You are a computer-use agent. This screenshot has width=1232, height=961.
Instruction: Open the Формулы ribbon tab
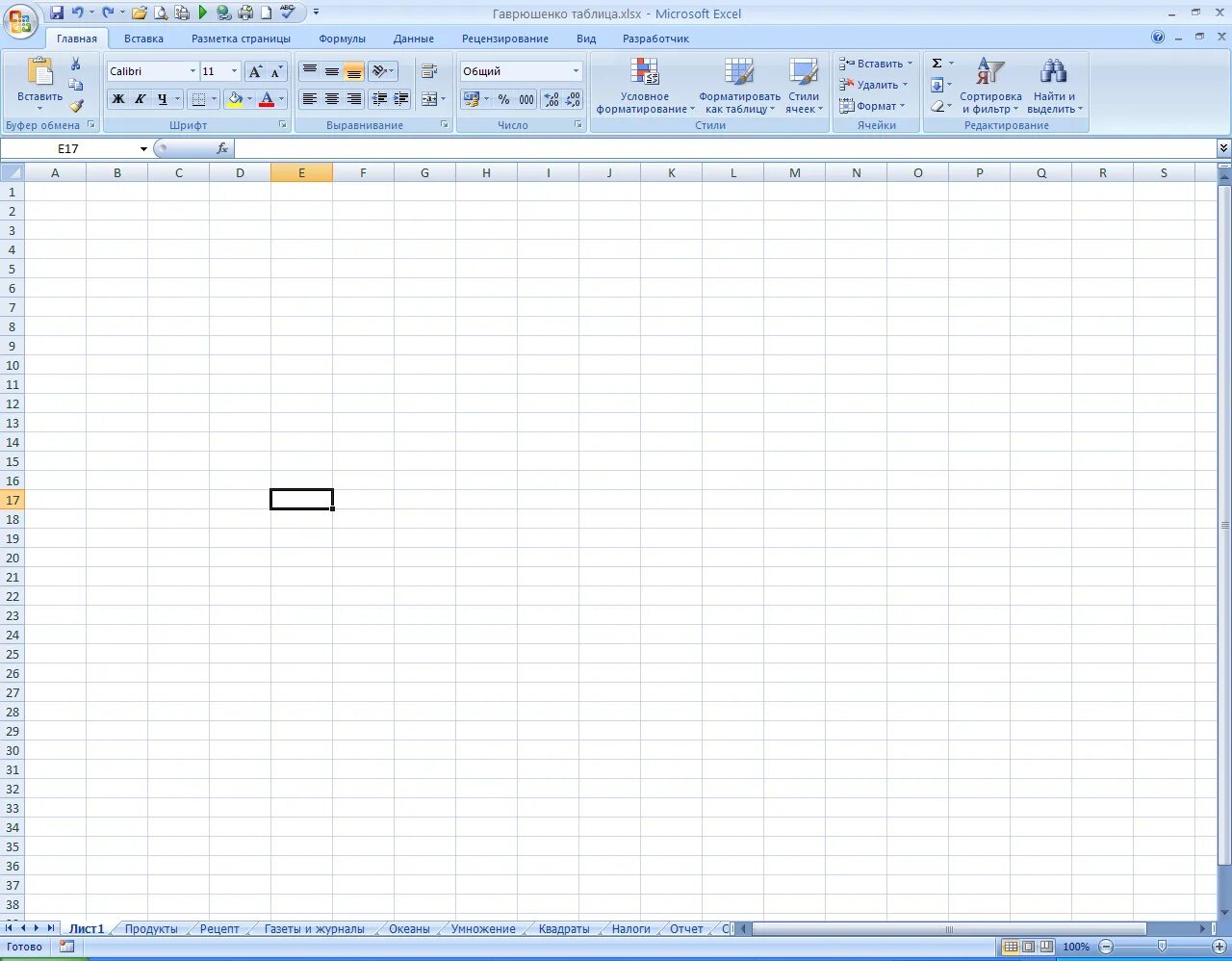pos(343,39)
